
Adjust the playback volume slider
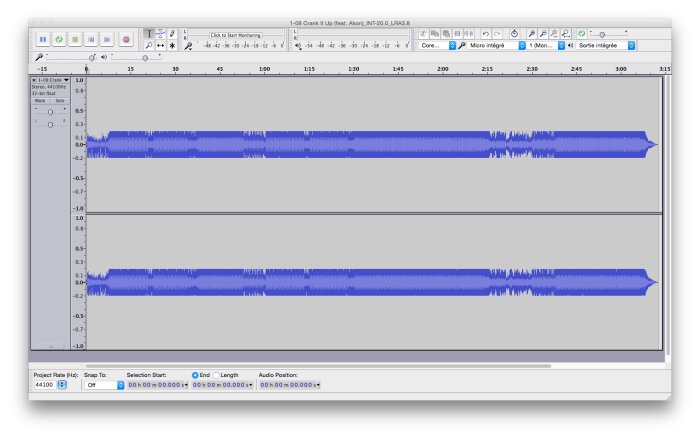coord(136,58)
